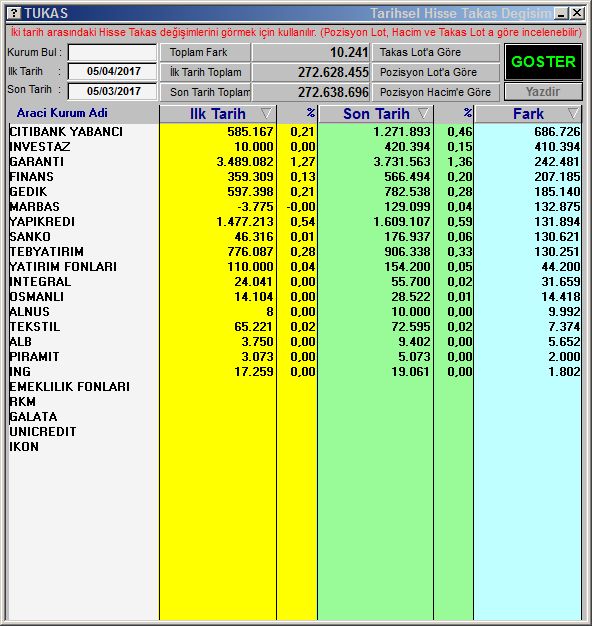Viewport: 592px width, 626px height.
Task: Open the Fark column sort arrow
Action: click(574, 114)
